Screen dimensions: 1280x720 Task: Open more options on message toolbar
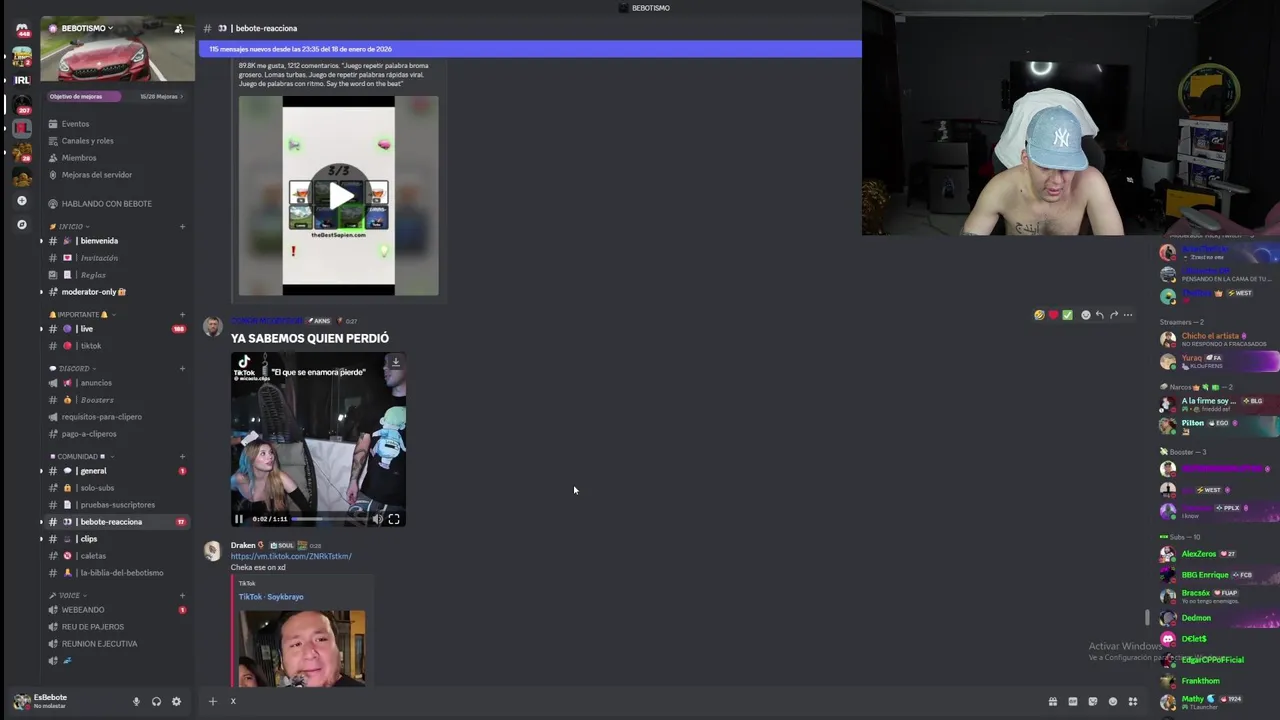tap(1128, 315)
